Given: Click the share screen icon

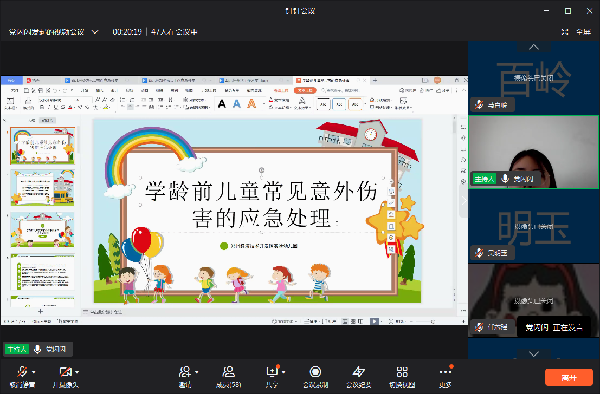Looking at the screenshot, I should click(x=272, y=371).
